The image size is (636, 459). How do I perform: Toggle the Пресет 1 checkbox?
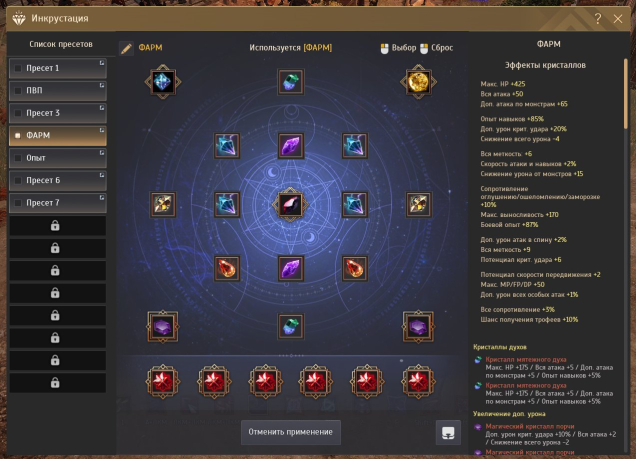pyautogui.click(x=18, y=68)
